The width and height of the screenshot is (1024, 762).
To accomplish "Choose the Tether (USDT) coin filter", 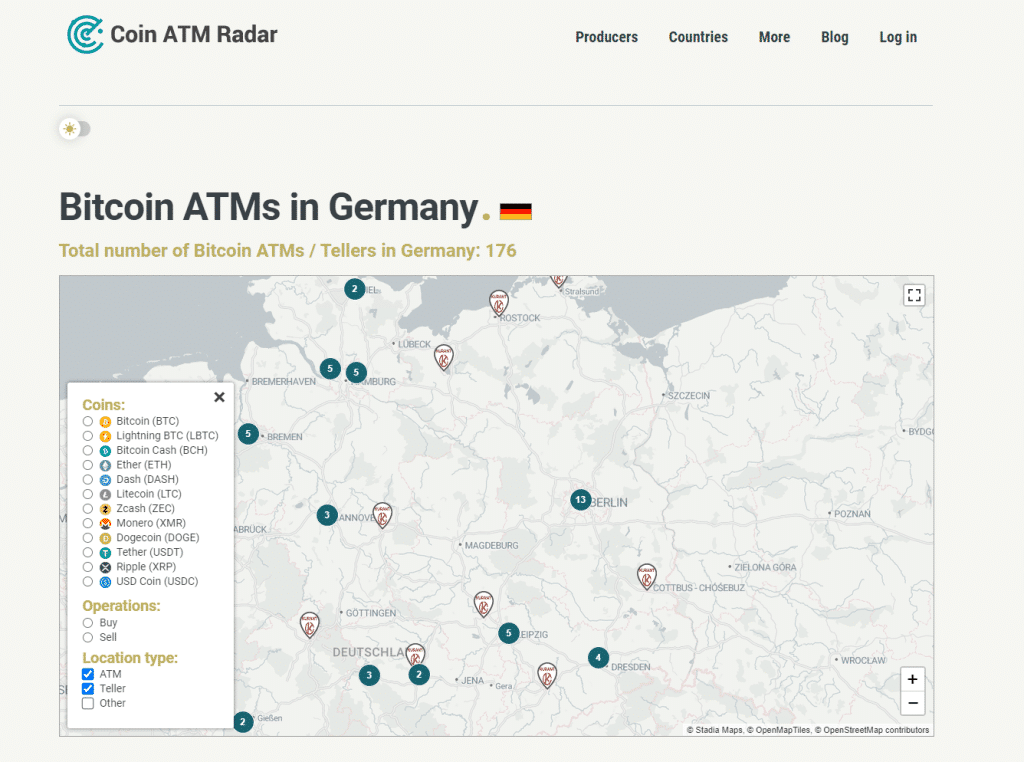I will click(88, 552).
